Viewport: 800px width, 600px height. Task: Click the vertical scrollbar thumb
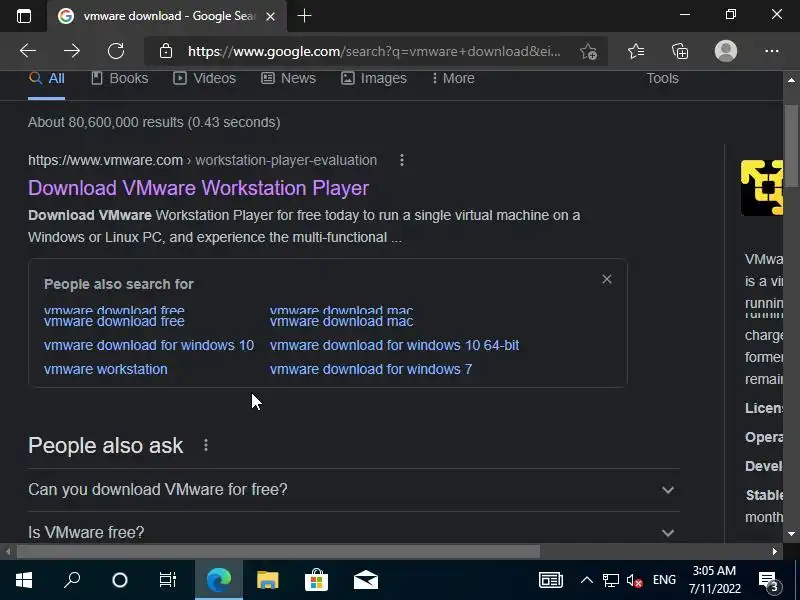791,146
